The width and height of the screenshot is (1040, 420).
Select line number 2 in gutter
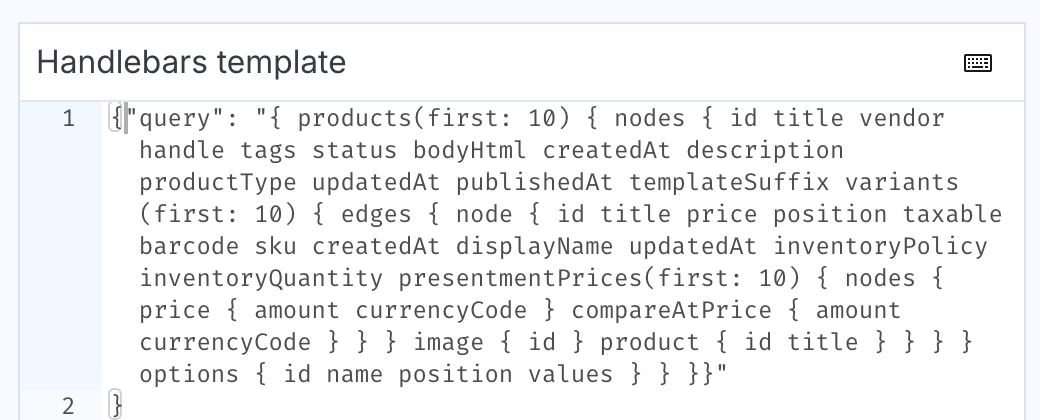68,405
